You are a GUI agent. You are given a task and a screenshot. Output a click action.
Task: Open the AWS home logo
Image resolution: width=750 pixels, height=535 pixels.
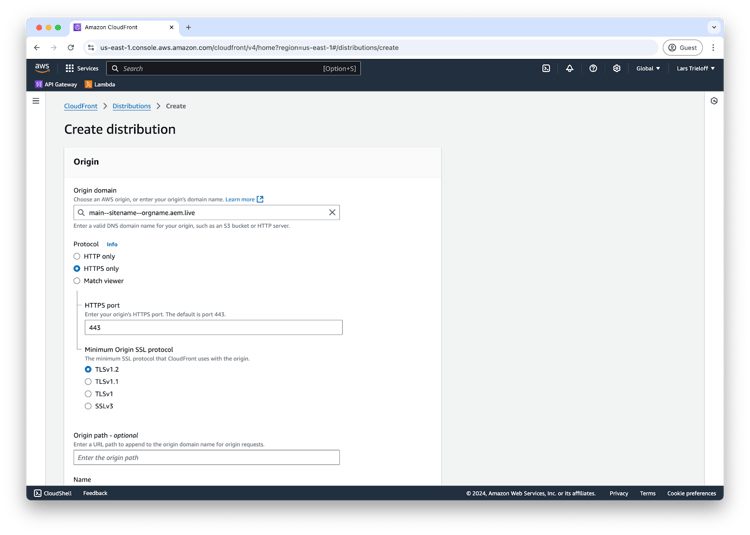click(42, 68)
